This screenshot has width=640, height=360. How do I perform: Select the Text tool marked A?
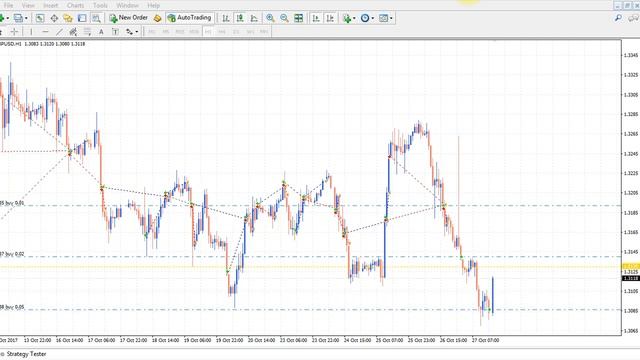tap(101, 31)
